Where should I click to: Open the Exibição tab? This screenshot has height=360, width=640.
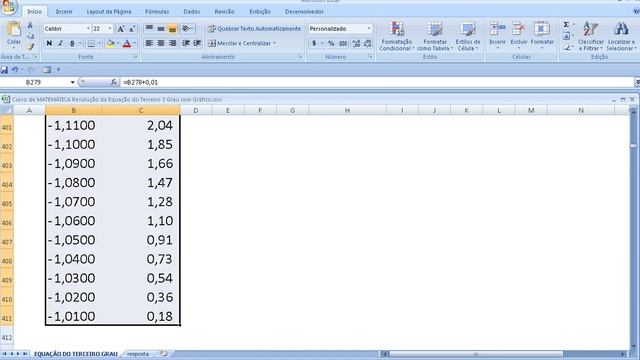[x=260, y=12]
